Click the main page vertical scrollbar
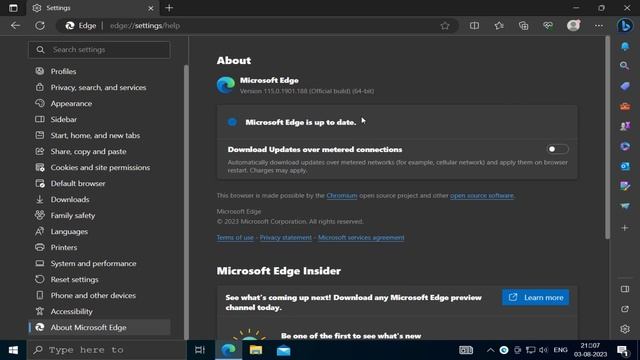 coord(607,137)
